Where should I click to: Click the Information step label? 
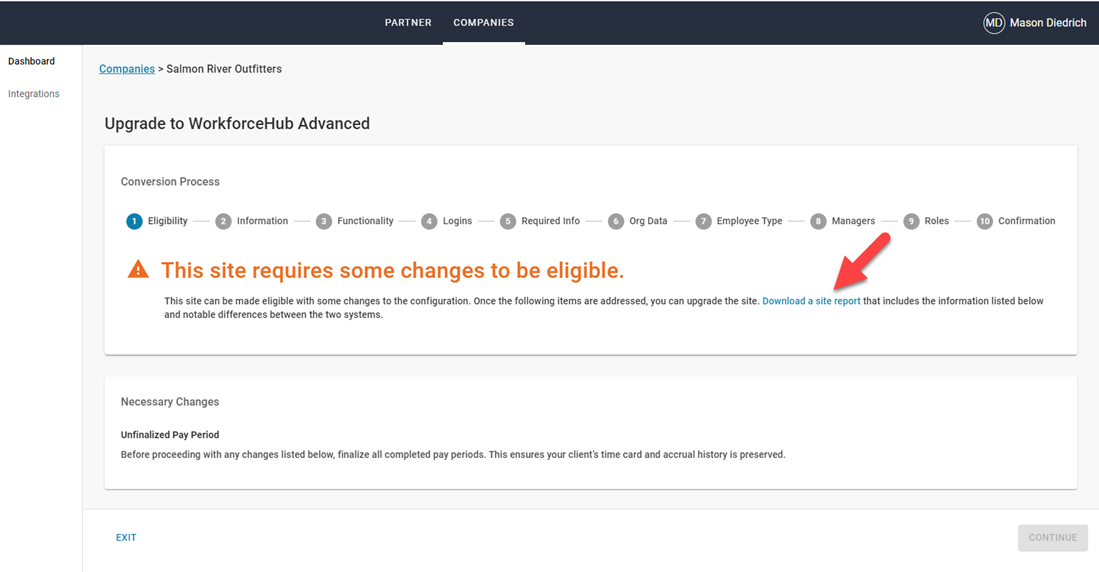[x=262, y=221]
